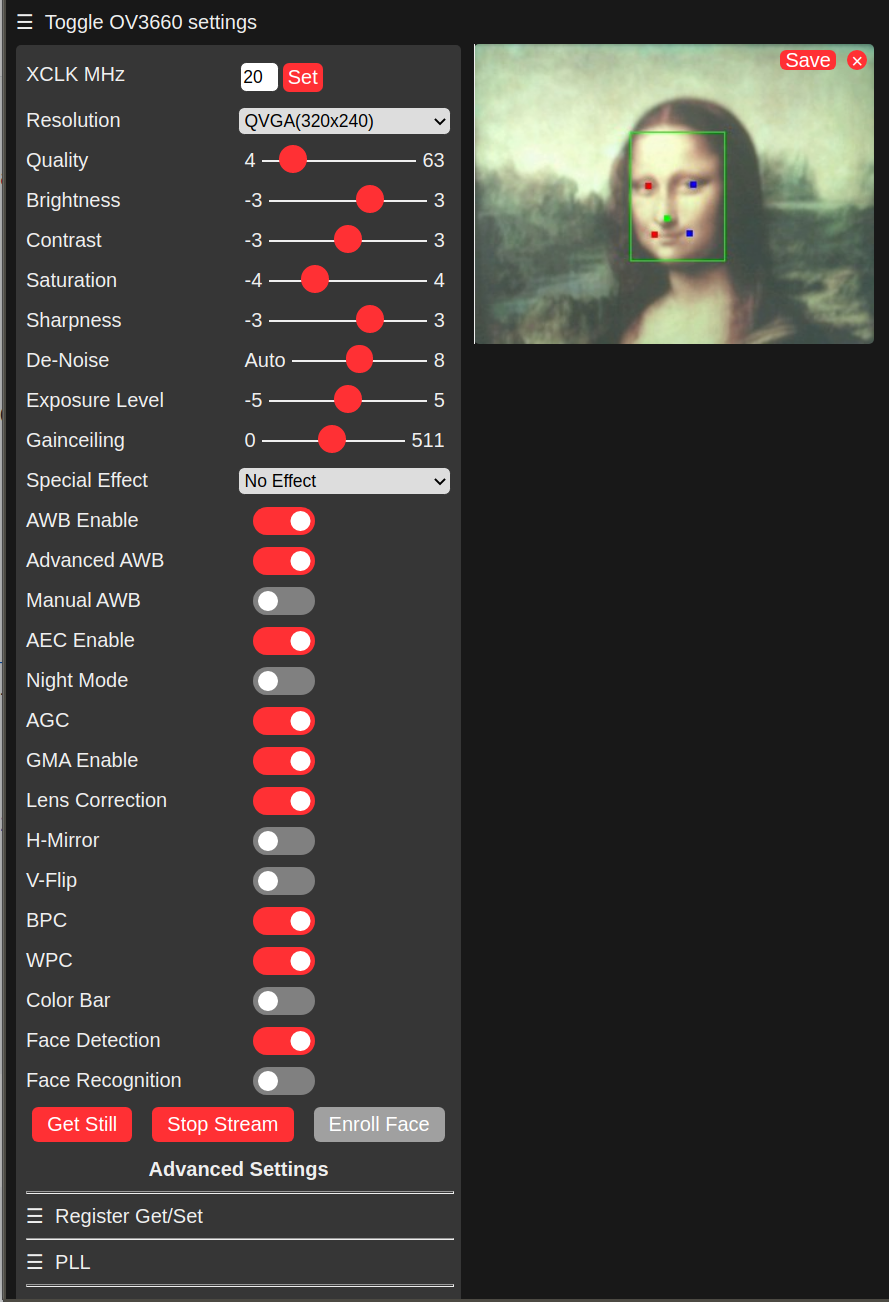Enable the Color Bar toggle
889x1302 pixels.
pos(284,1001)
